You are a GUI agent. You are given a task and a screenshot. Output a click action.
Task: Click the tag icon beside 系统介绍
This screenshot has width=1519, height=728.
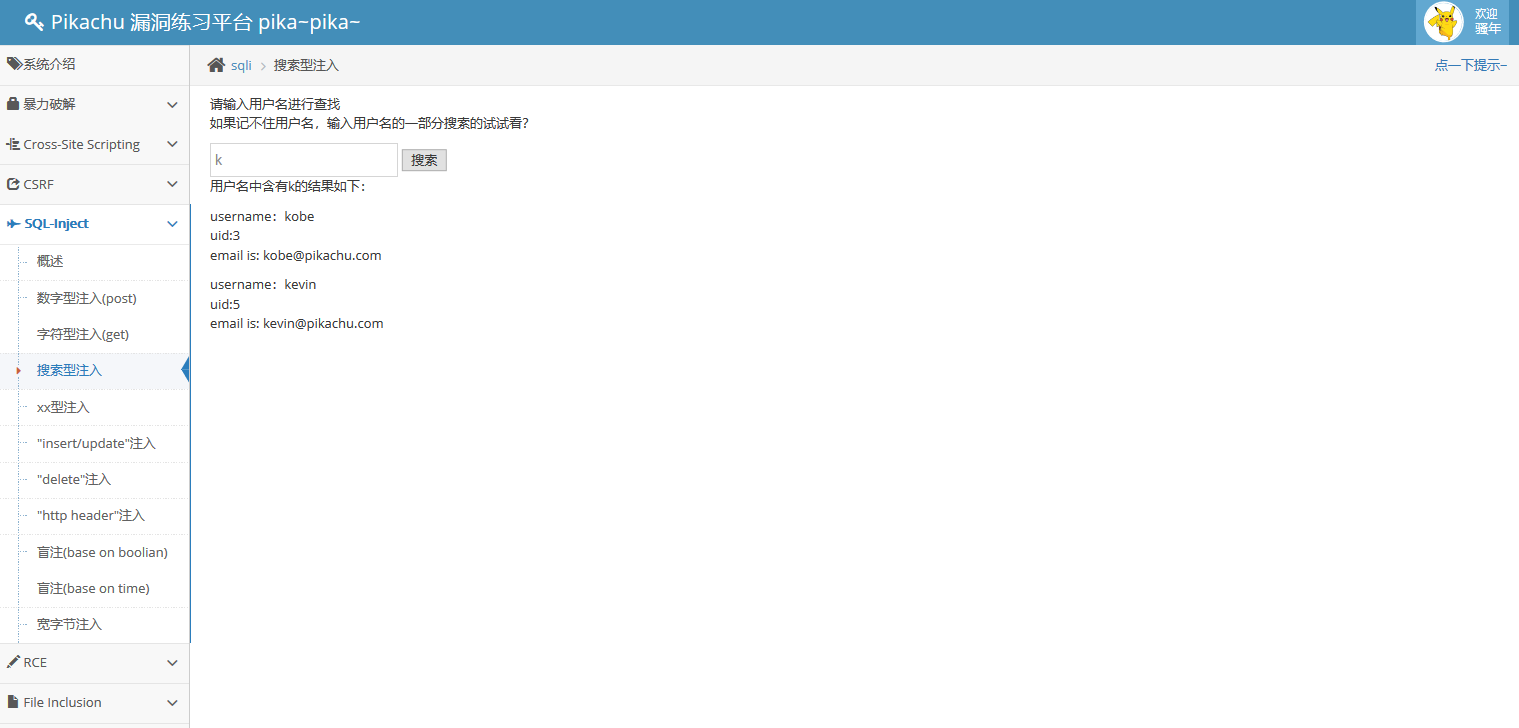tap(14, 64)
